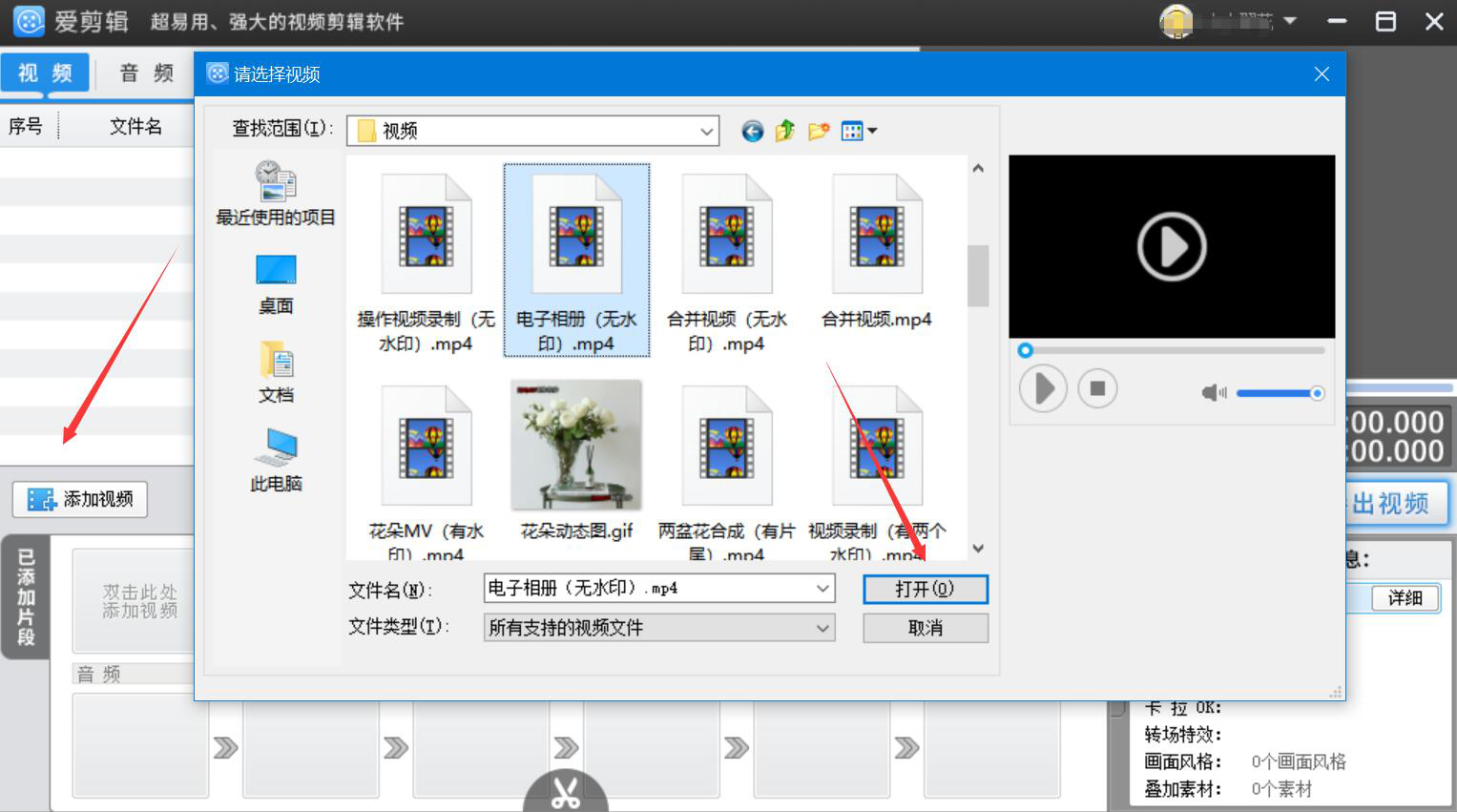Open 最近使用的项目 in the places bar
Image resolution: width=1457 pixels, height=812 pixels.
click(x=276, y=194)
